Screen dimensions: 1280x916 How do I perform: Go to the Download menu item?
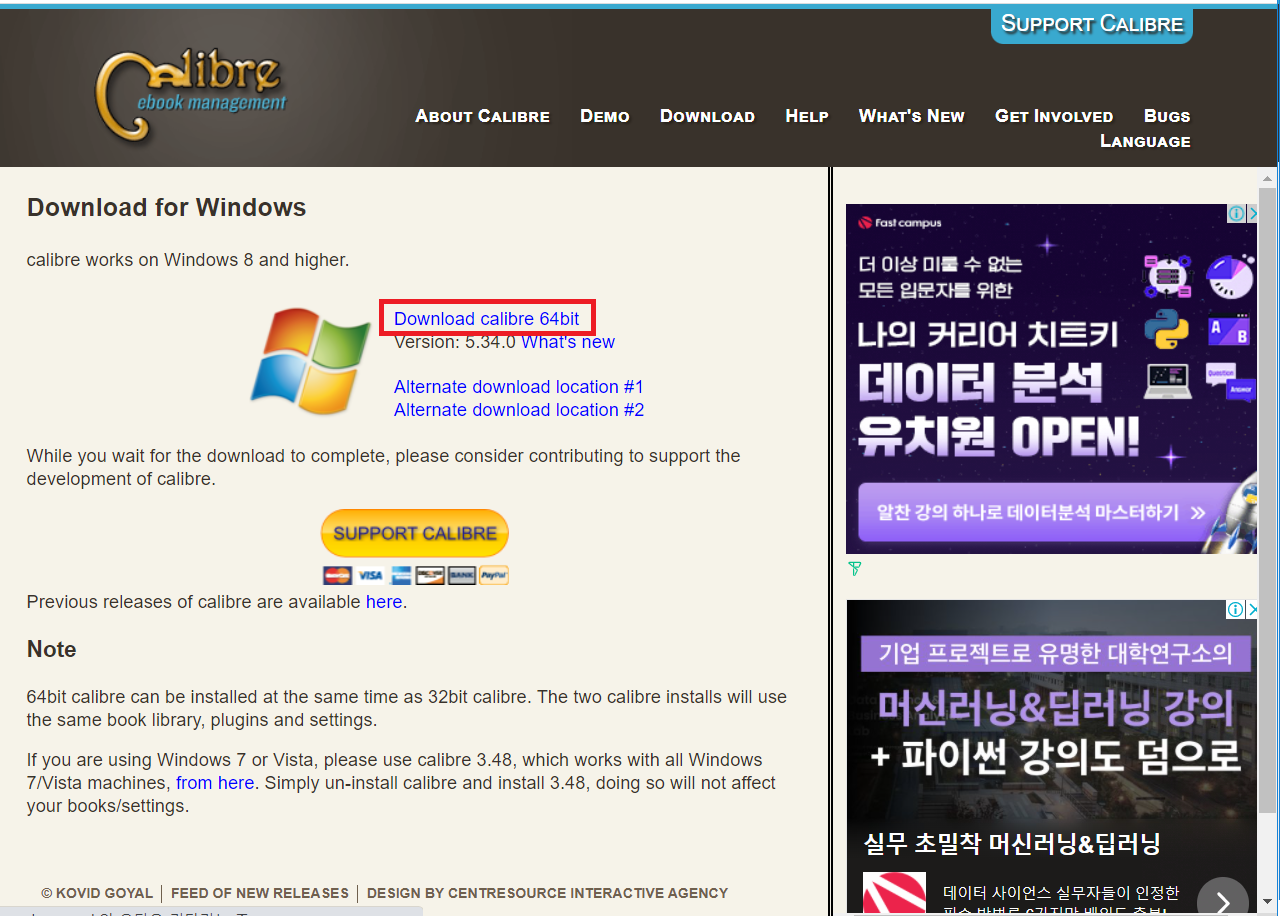coord(707,116)
